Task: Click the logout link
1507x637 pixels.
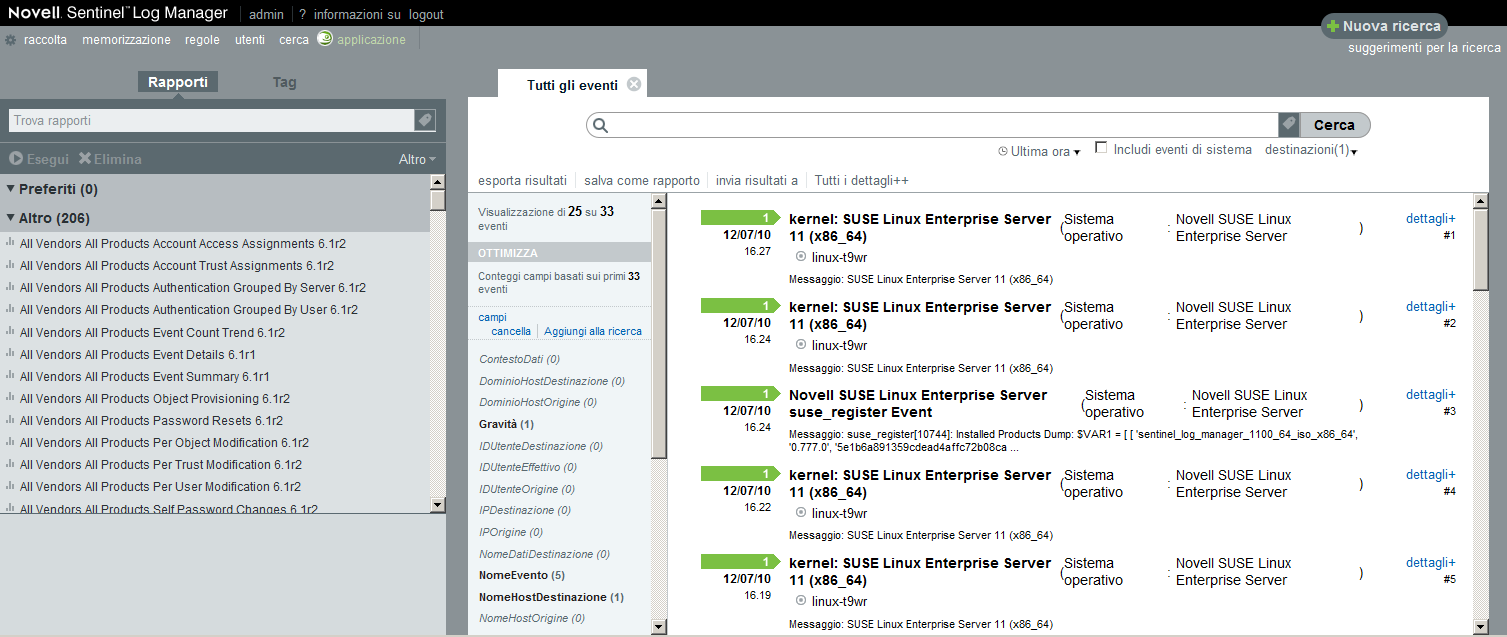Action: 426,15
